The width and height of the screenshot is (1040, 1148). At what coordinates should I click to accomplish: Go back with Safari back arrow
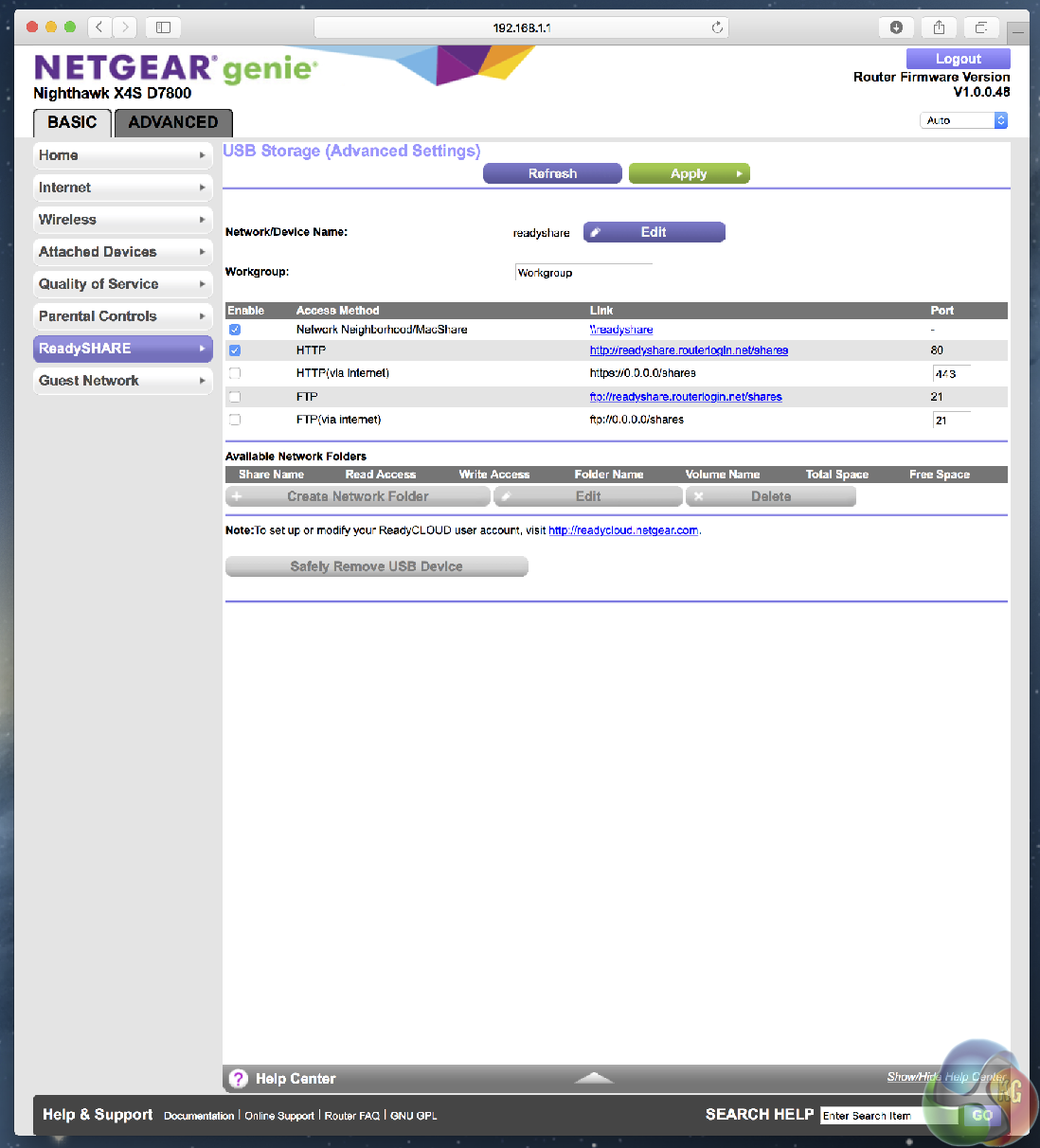99,27
